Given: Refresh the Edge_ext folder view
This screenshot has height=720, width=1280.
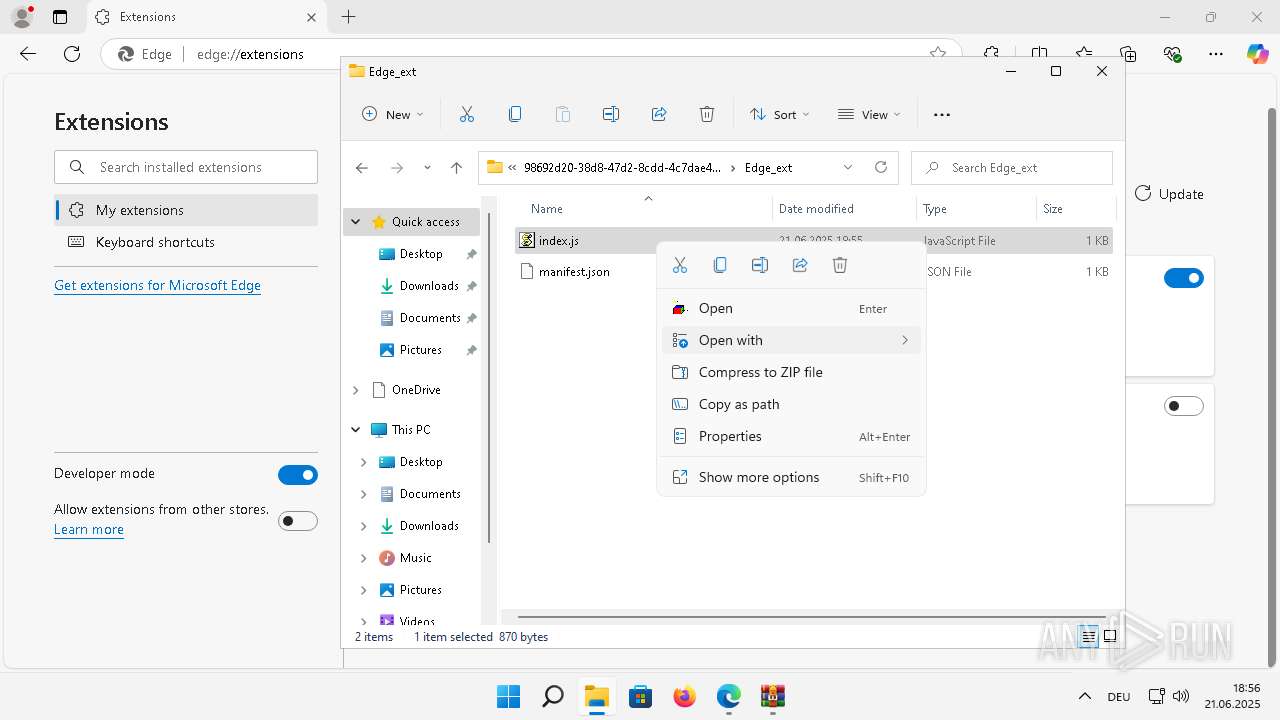Looking at the screenshot, I should [x=881, y=168].
